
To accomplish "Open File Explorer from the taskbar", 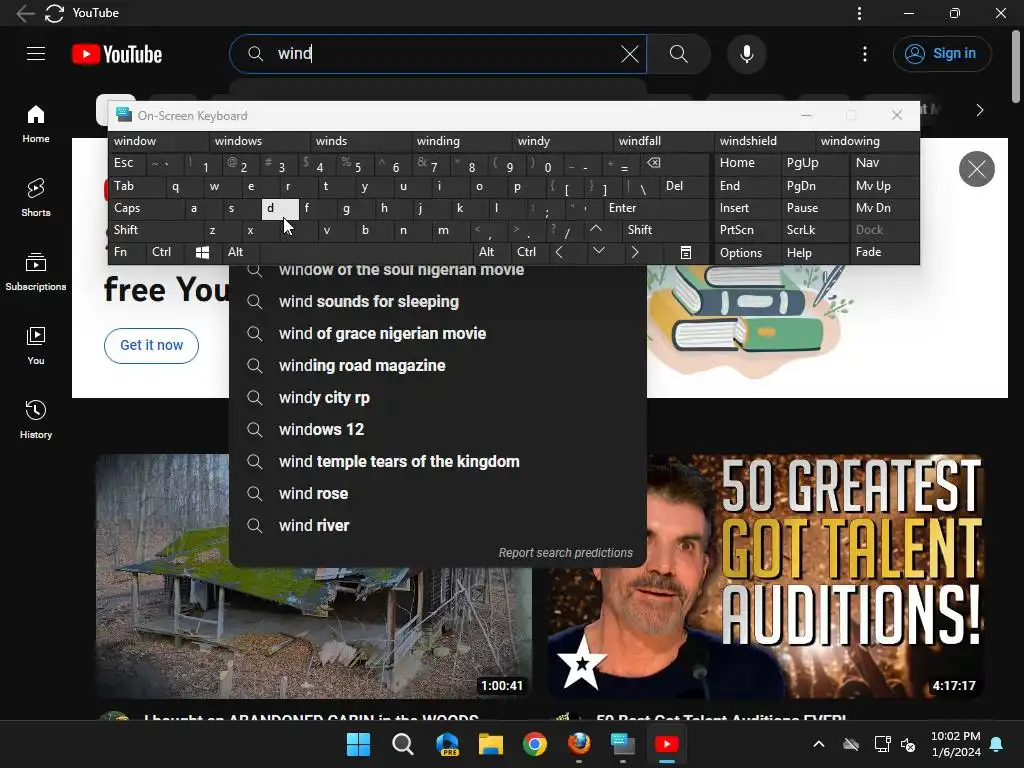I will pos(490,744).
